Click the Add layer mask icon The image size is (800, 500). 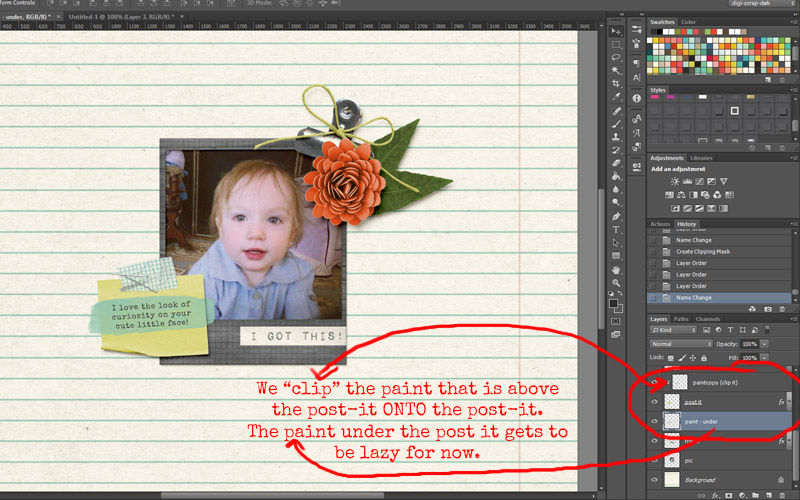(x=729, y=495)
